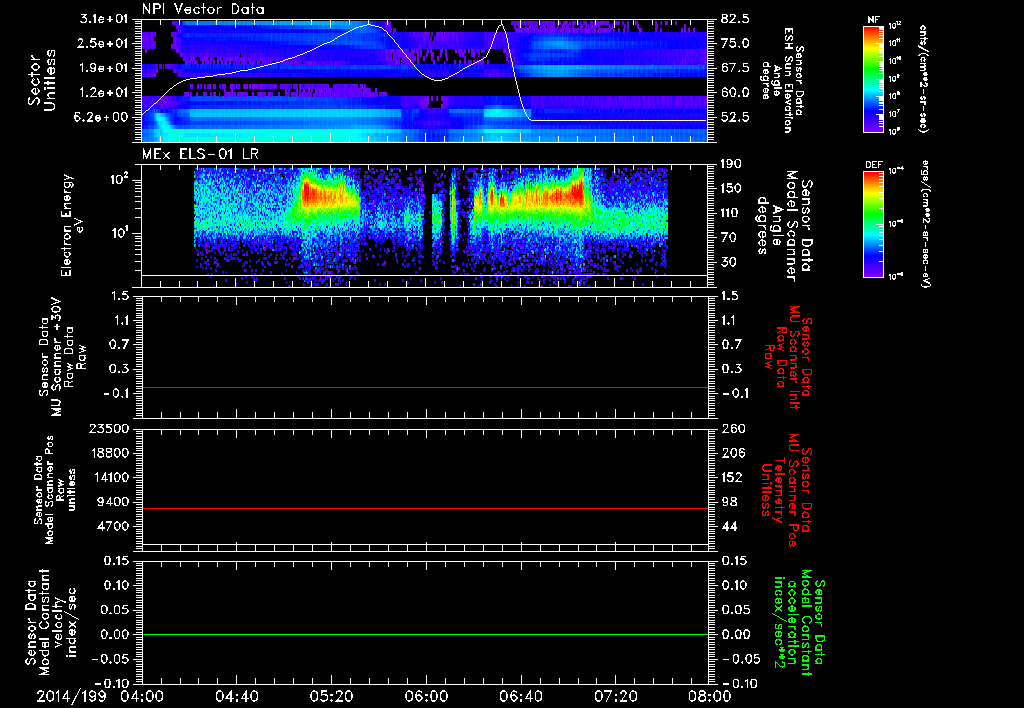Select the "NPI Vector Data" panel title
The image size is (1024, 708).
204,9
